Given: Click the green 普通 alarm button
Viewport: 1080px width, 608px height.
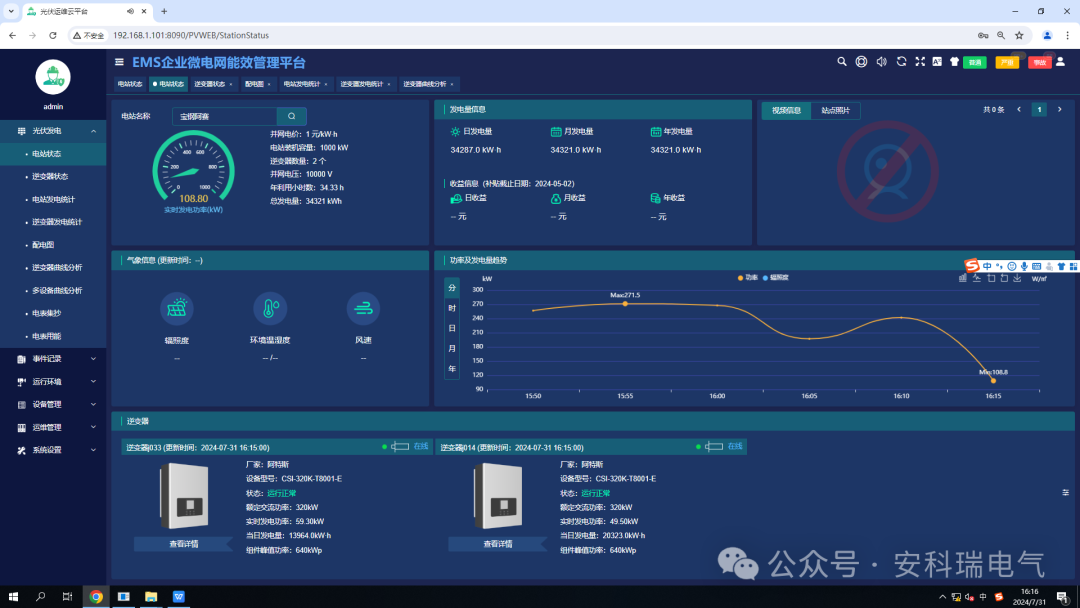Looking at the screenshot, I should 975,62.
